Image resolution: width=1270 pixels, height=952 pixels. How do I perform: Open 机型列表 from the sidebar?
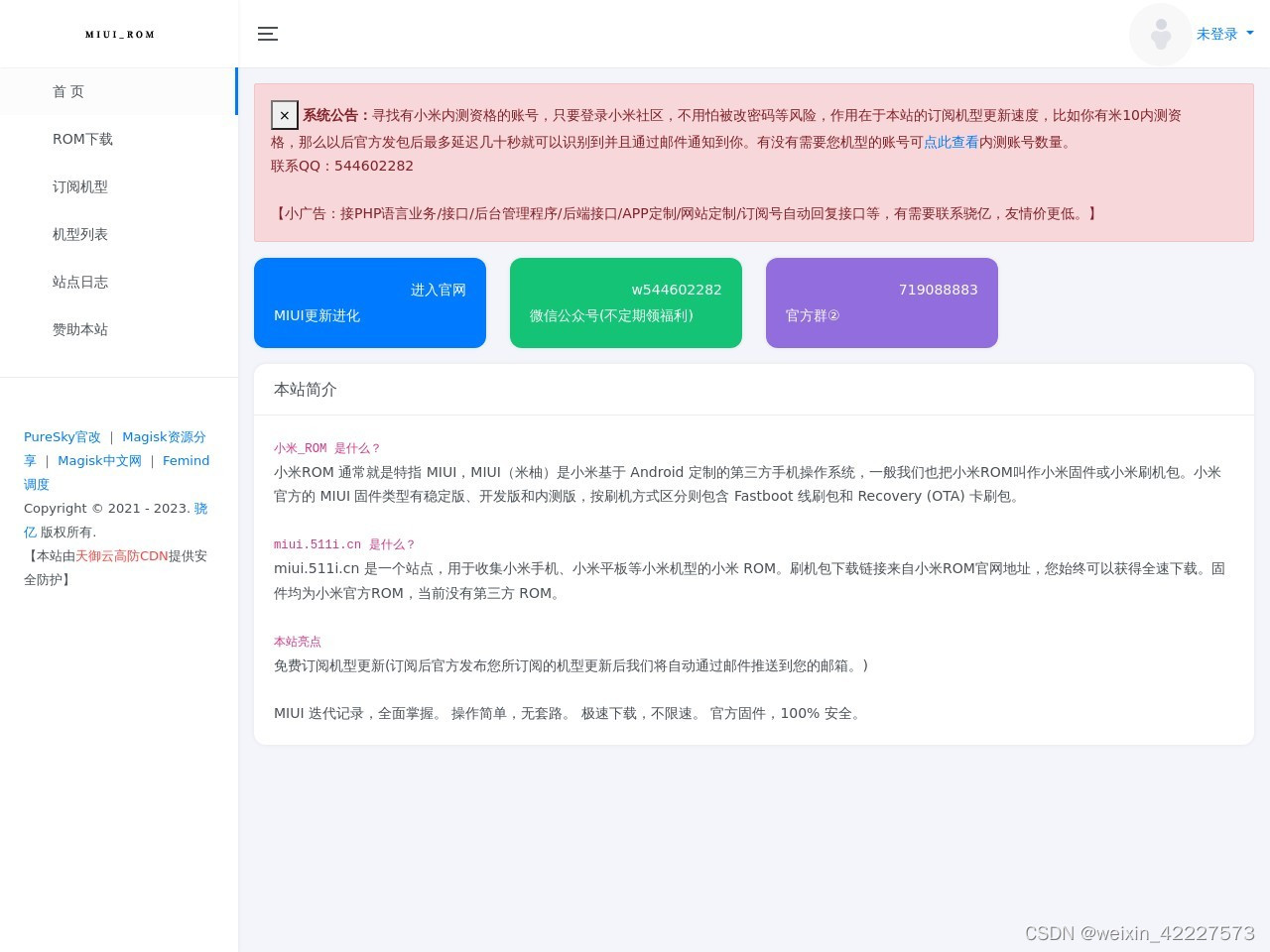point(119,234)
